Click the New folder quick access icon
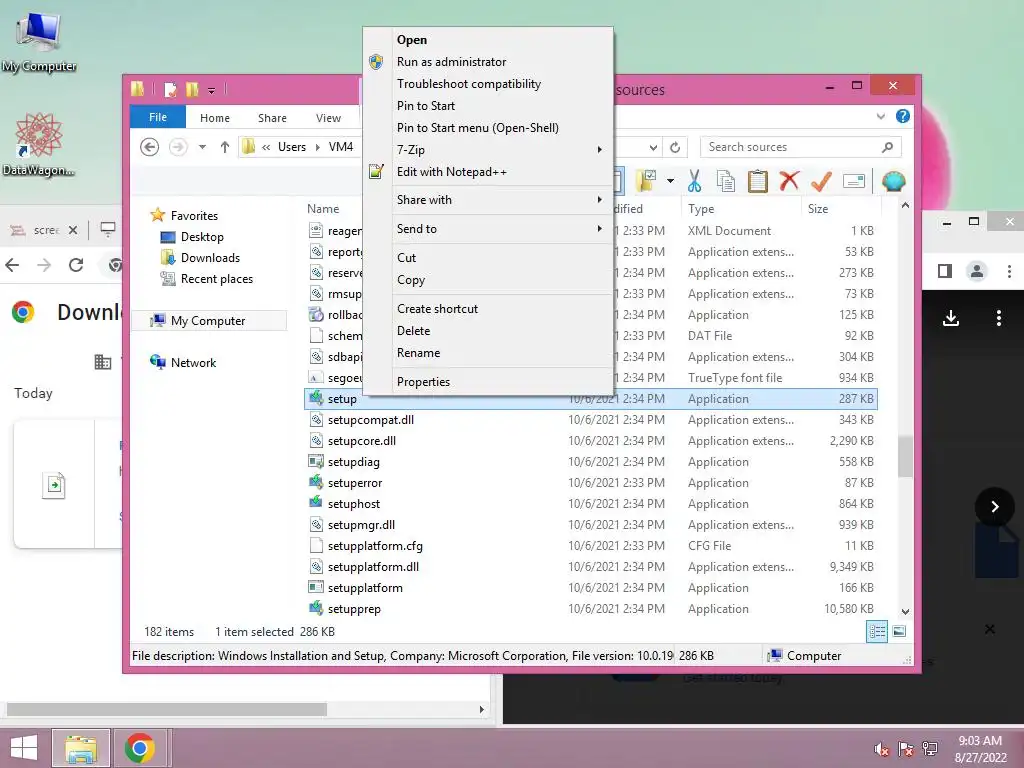 click(192, 89)
